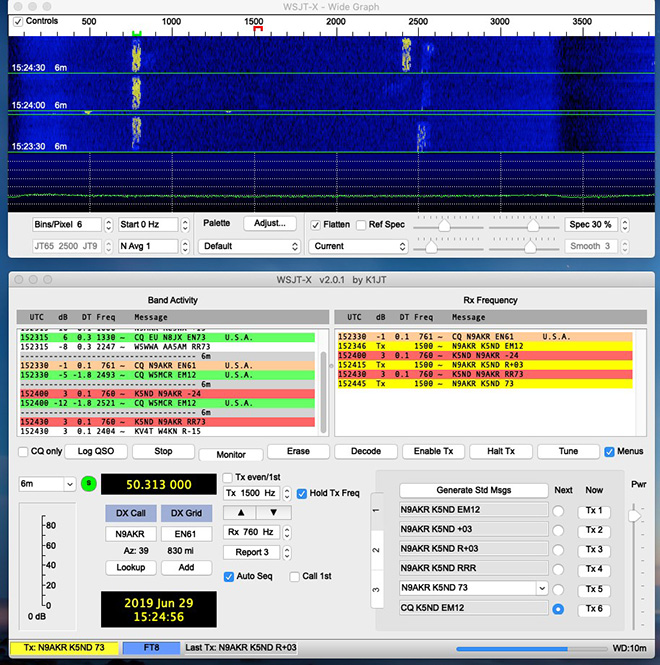Click the selected Next radio for CQ K5ND EM12
The image size is (660, 665).
pyautogui.click(x=558, y=609)
